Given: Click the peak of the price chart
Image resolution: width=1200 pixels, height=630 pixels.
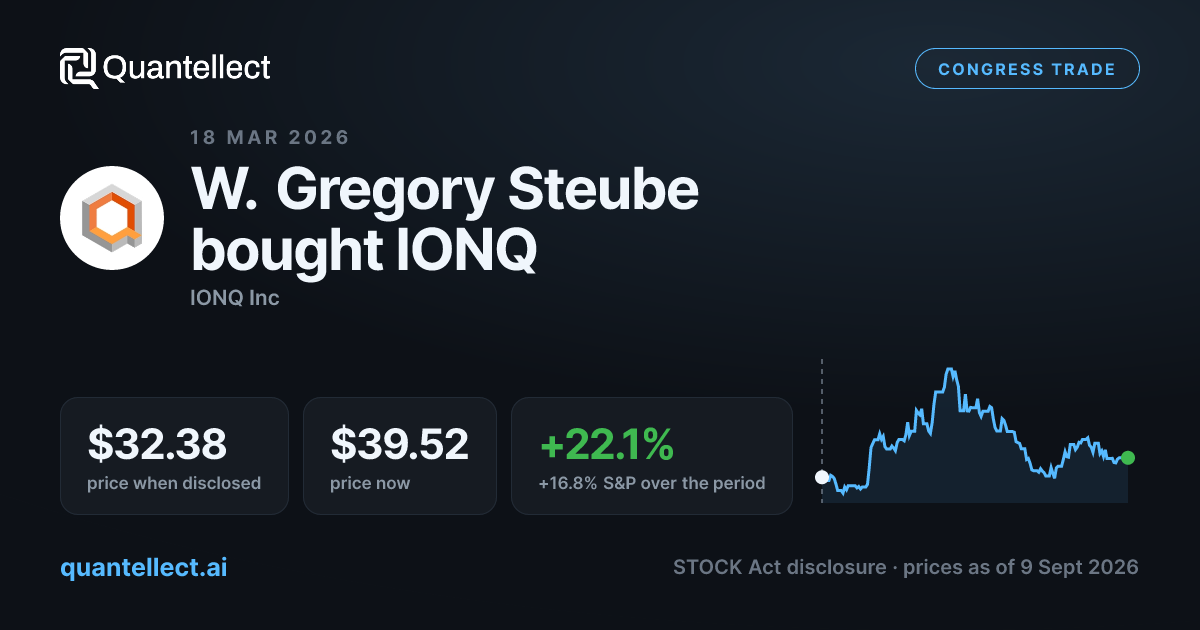Looking at the screenshot, I should coord(949,370).
